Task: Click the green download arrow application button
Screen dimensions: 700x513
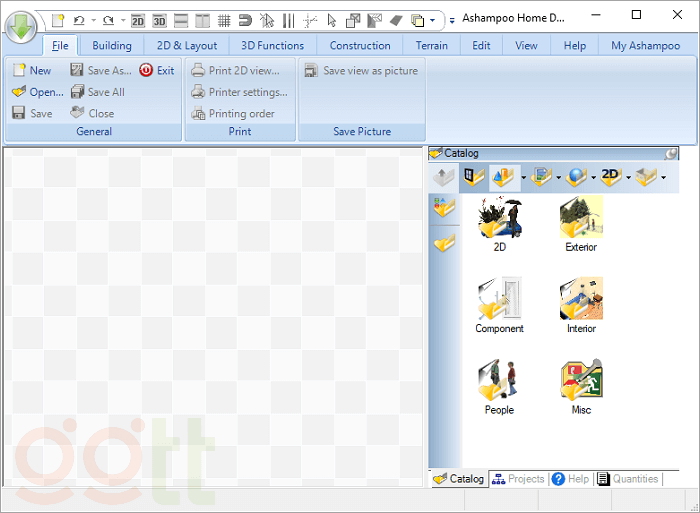Action: coord(21,24)
